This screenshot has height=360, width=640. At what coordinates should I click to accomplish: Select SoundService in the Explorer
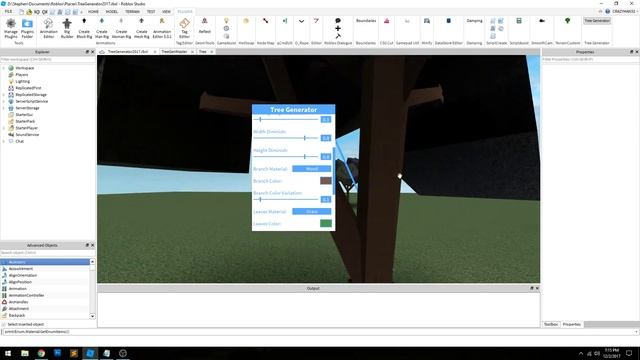coord(27,135)
